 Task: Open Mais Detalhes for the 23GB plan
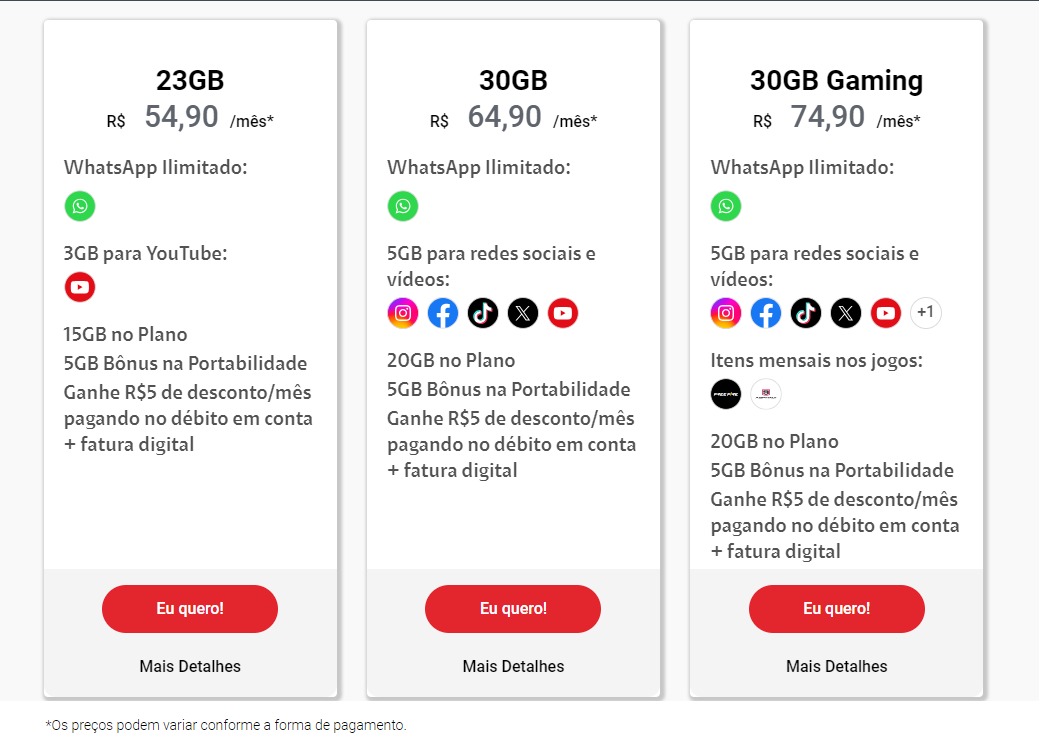click(190, 666)
